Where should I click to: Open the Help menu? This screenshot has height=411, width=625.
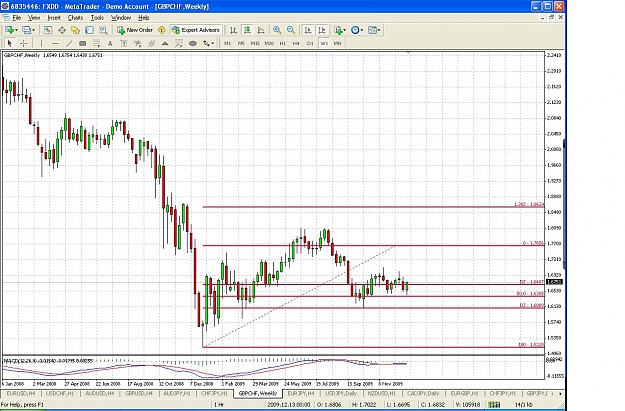click(143, 18)
